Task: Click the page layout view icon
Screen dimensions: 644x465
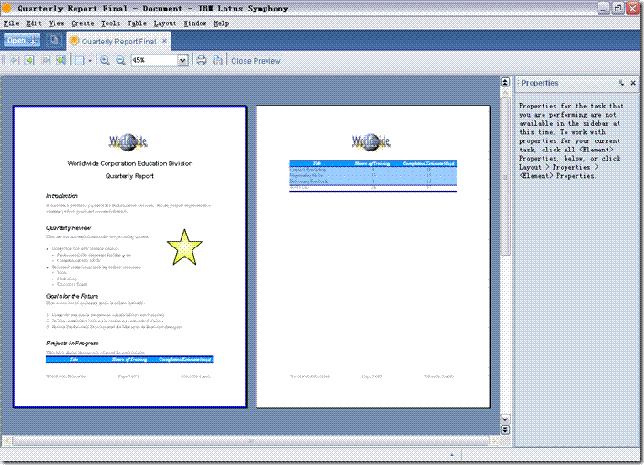Action: (x=79, y=61)
